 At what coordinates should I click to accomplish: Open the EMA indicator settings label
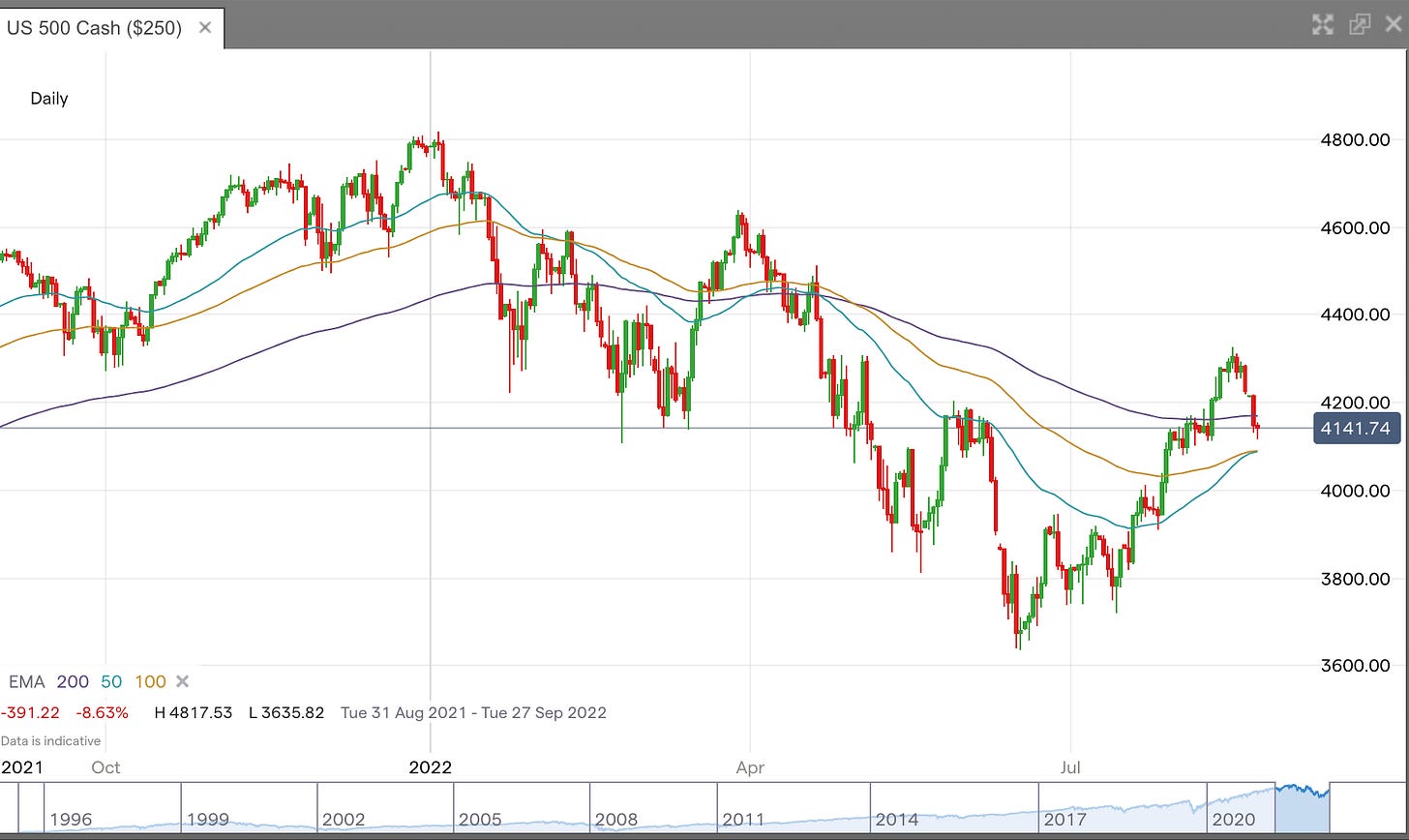tap(26, 681)
